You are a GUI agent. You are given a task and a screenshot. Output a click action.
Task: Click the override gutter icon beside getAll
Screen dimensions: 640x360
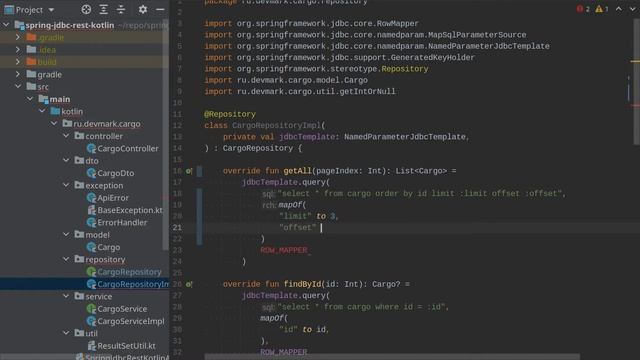pyautogui.click(x=189, y=171)
